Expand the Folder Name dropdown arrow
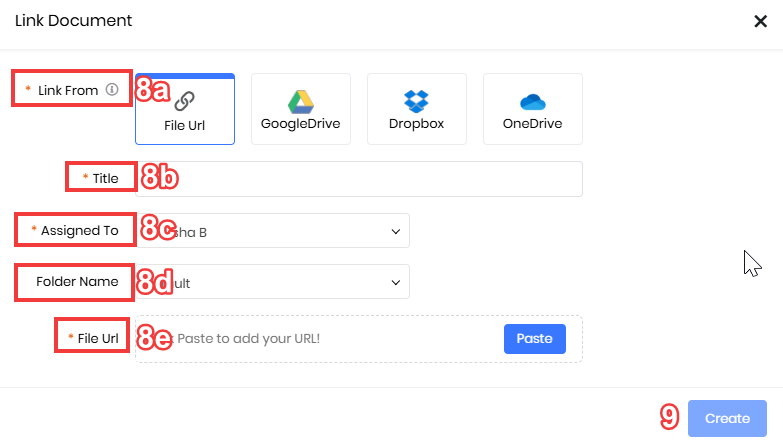The width and height of the screenshot is (783, 446). 395,283
